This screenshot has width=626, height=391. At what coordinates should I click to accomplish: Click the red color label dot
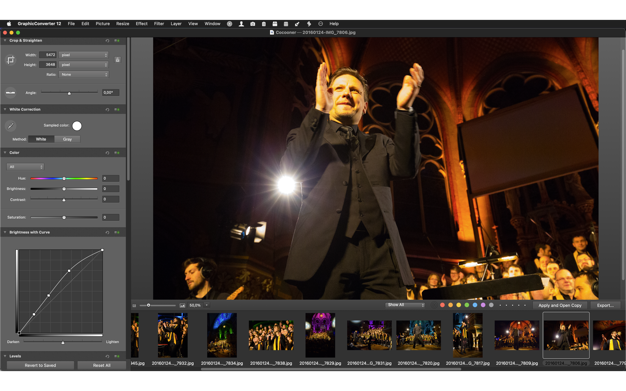point(442,305)
